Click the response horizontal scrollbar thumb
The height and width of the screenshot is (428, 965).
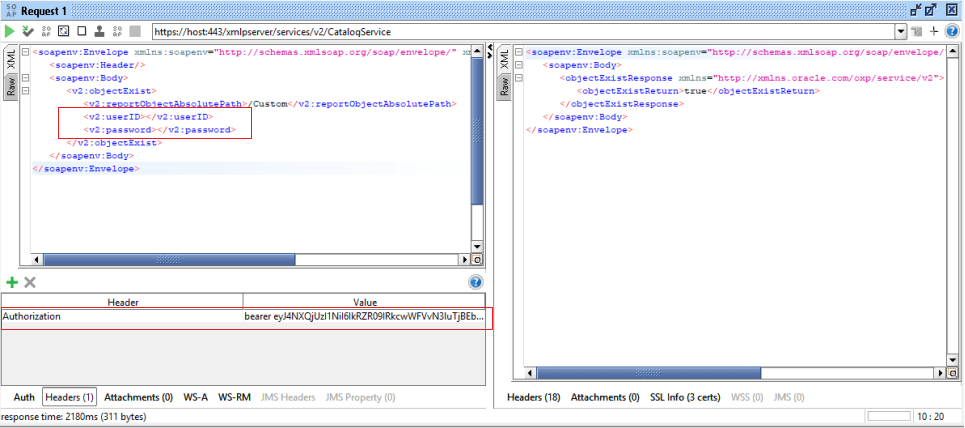649,373
